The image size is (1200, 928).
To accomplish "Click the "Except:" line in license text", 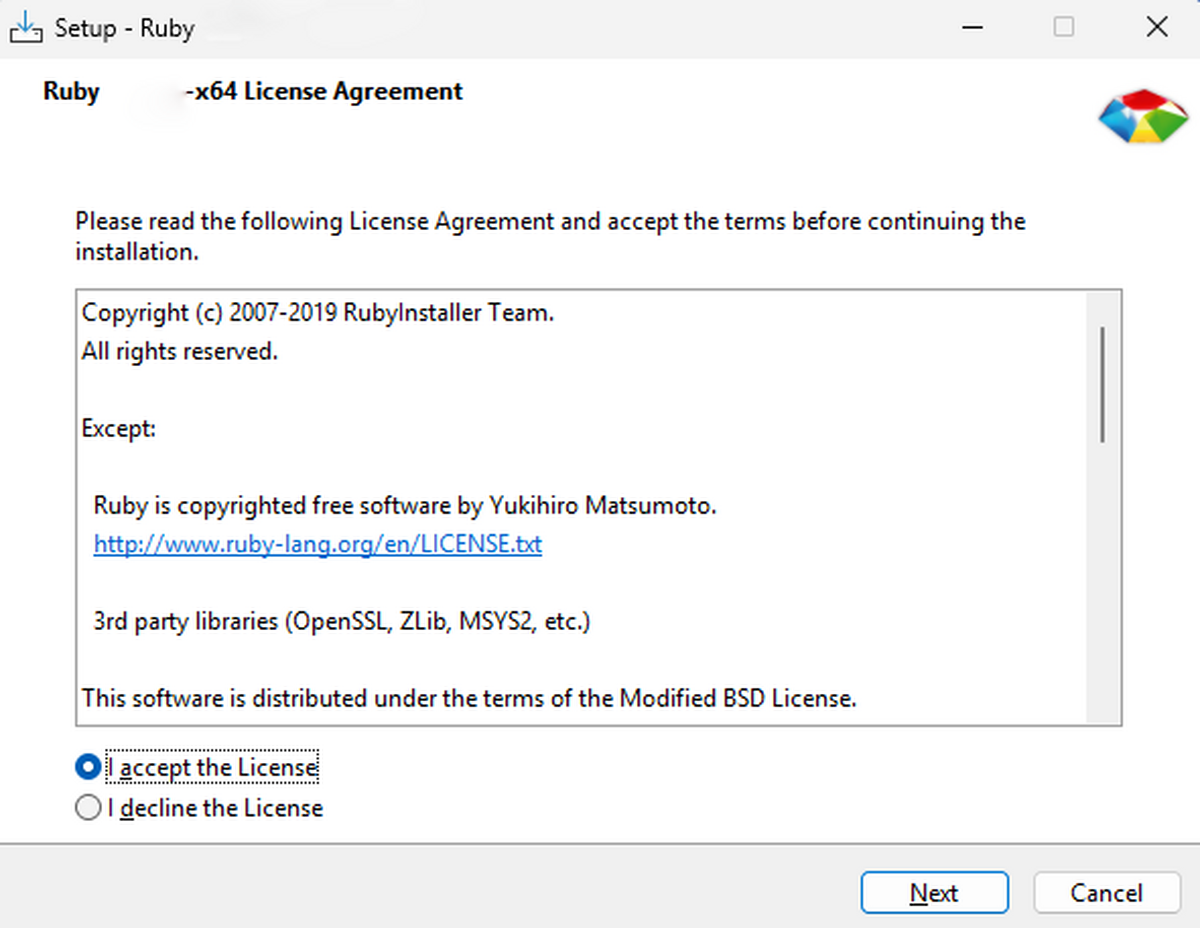I will point(119,429).
